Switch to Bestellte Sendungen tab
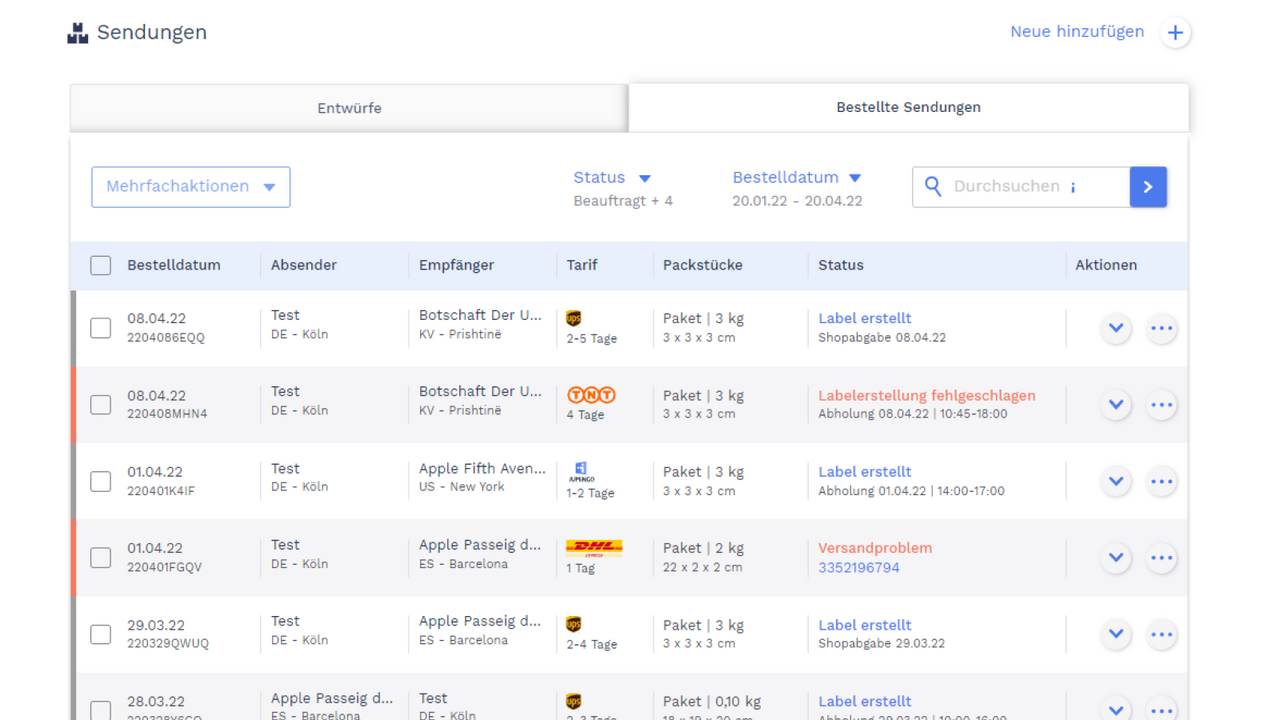 point(909,107)
